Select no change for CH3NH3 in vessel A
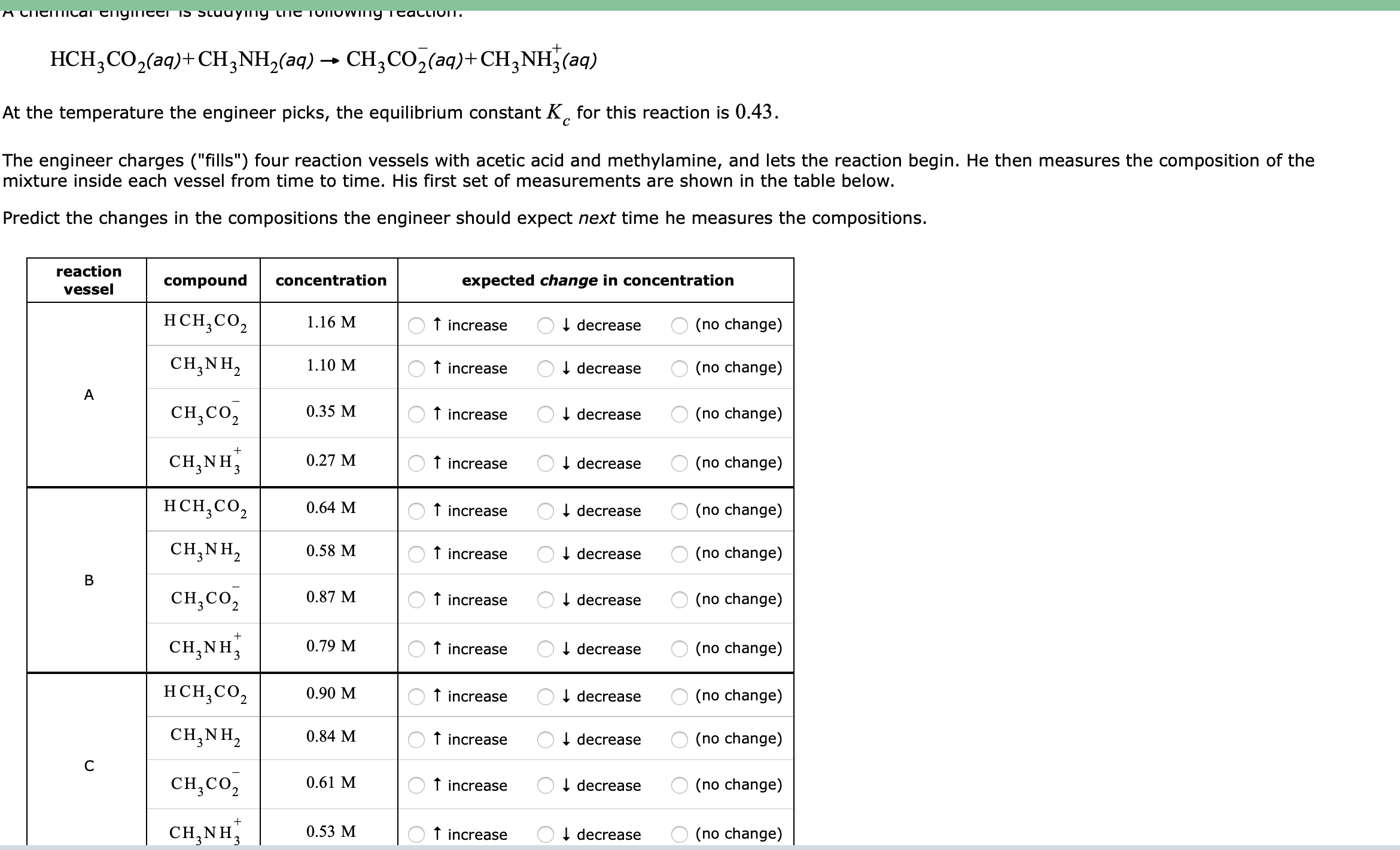Viewport: 1400px width, 850px height. (x=679, y=463)
